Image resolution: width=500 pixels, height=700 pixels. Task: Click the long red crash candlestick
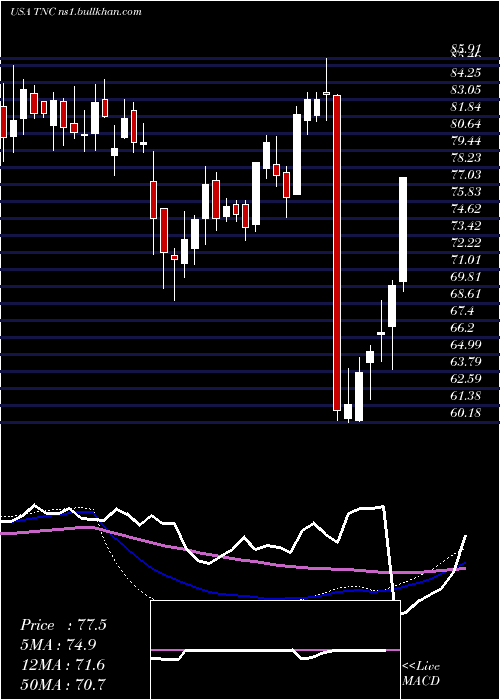pos(337,253)
